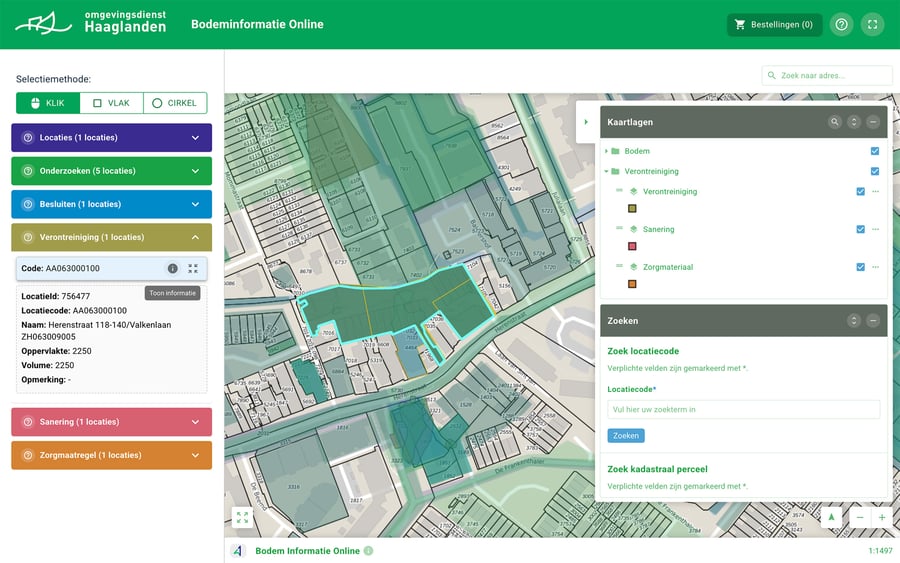The width and height of the screenshot is (900, 563).
Task: Click the blue Zoeken button
Action: pyautogui.click(x=626, y=436)
